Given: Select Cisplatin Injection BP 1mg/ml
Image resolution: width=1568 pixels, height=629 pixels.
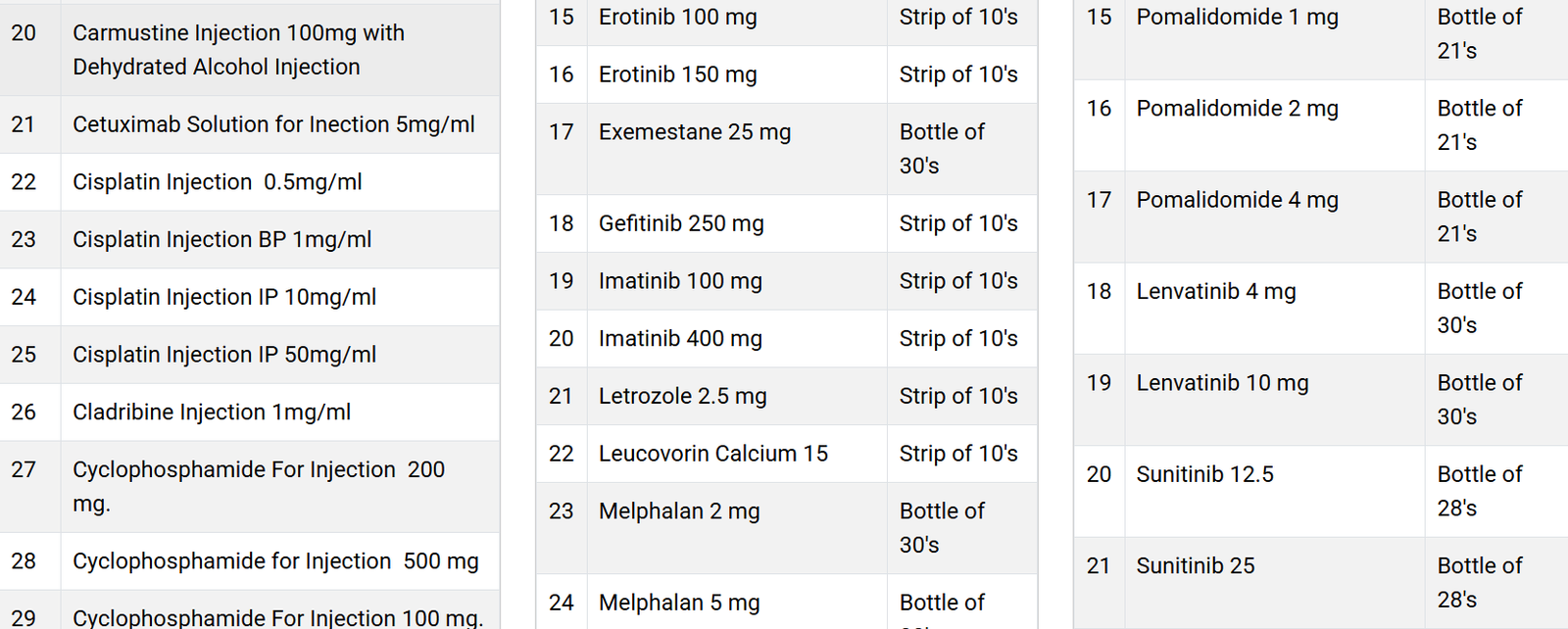Looking at the screenshot, I should pyautogui.click(x=222, y=240).
